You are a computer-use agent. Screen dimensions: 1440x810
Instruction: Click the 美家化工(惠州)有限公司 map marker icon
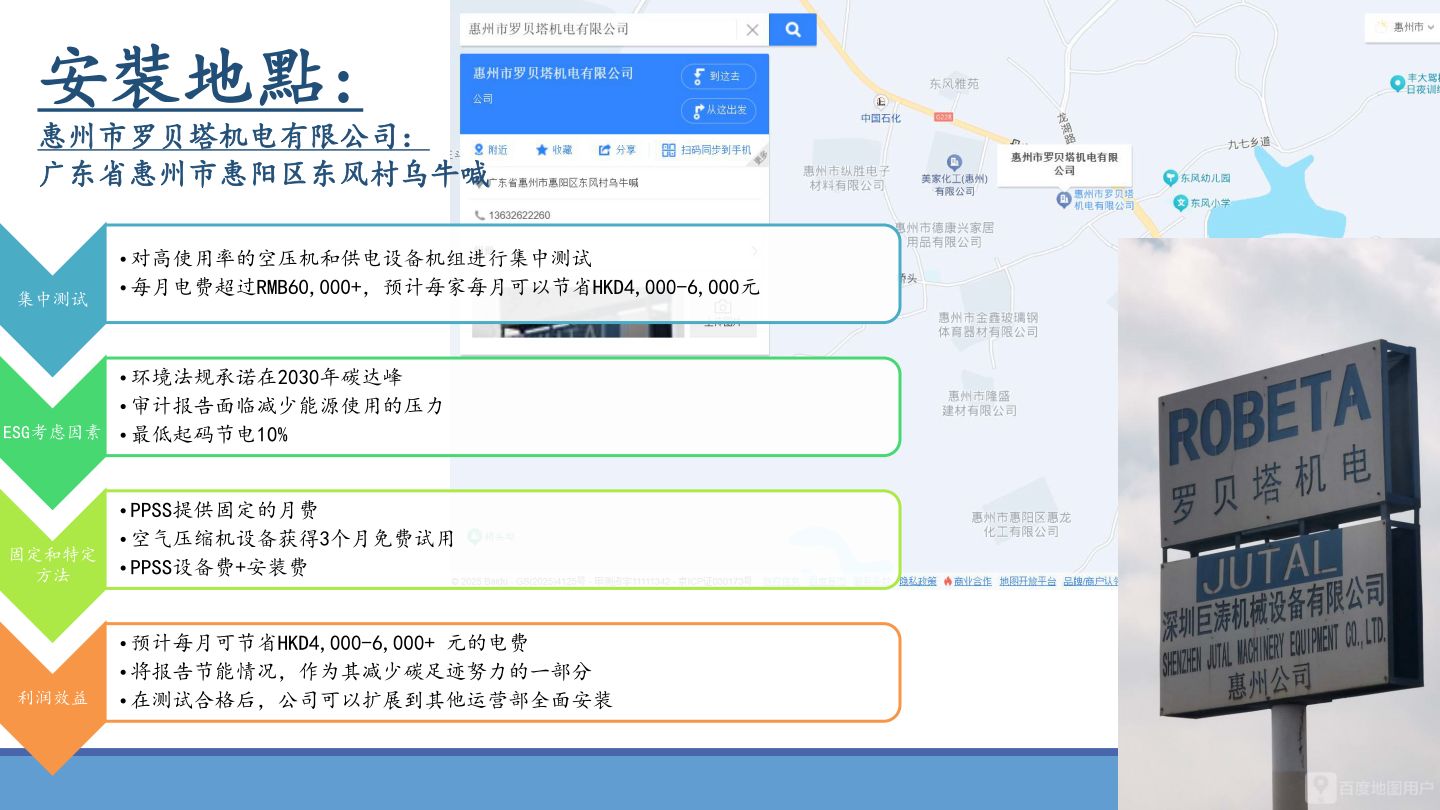(x=954, y=162)
